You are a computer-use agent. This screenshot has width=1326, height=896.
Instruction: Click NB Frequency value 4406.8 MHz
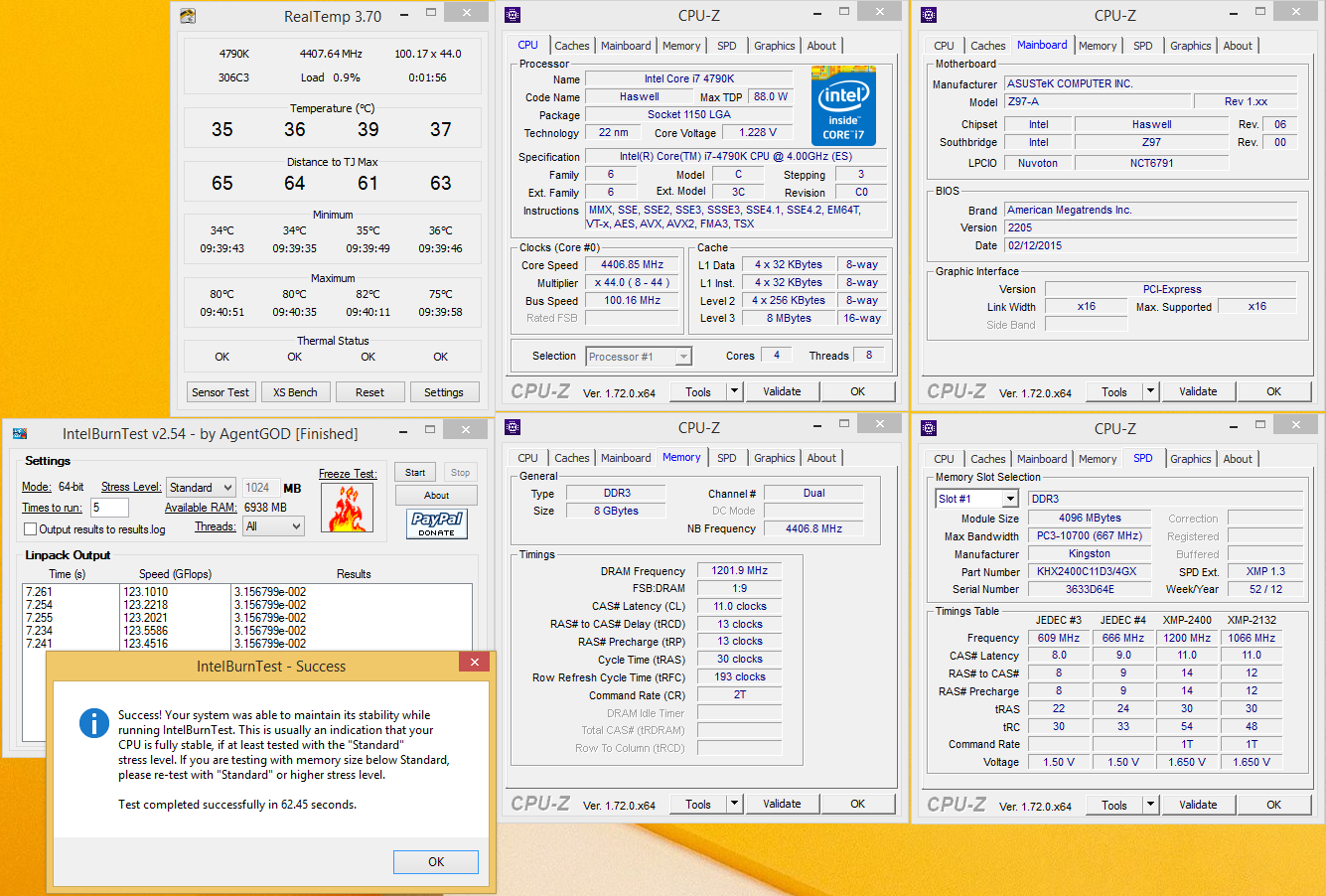pos(813,528)
